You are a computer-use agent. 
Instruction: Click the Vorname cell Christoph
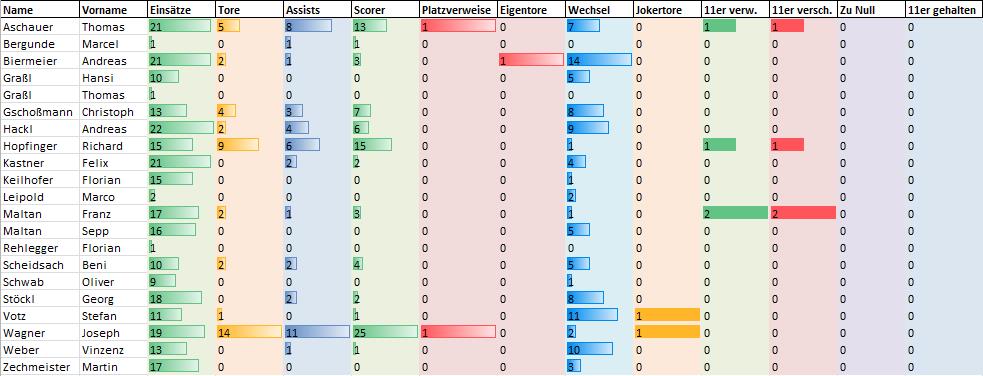click(113, 112)
